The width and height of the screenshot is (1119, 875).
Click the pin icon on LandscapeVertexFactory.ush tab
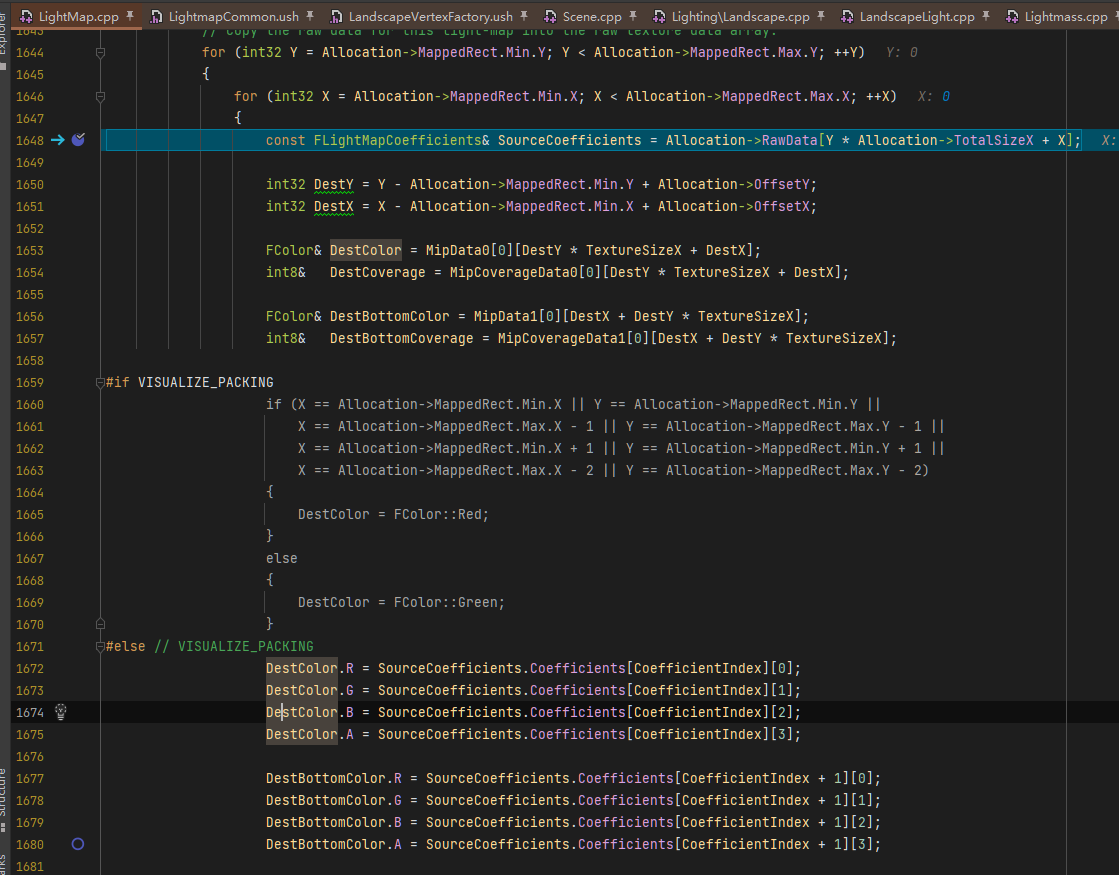524,15
